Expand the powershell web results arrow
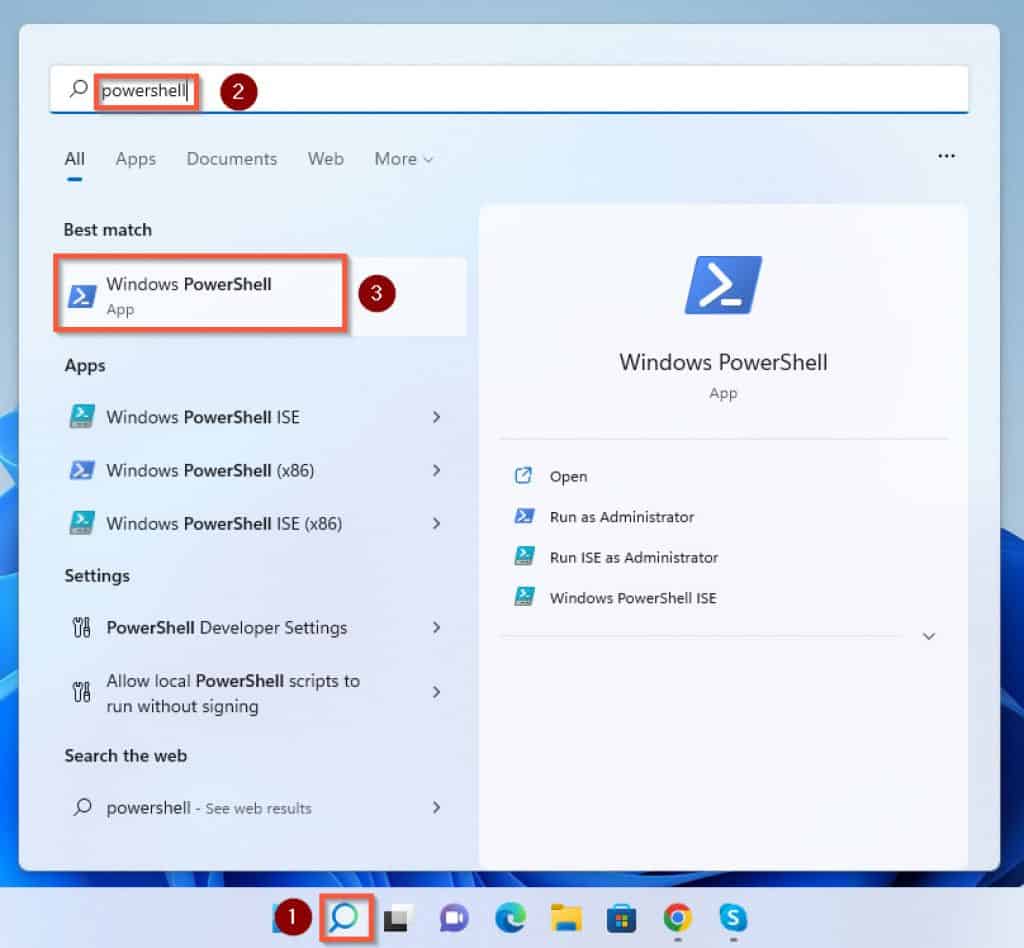Viewport: 1024px width, 948px height. [436, 808]
